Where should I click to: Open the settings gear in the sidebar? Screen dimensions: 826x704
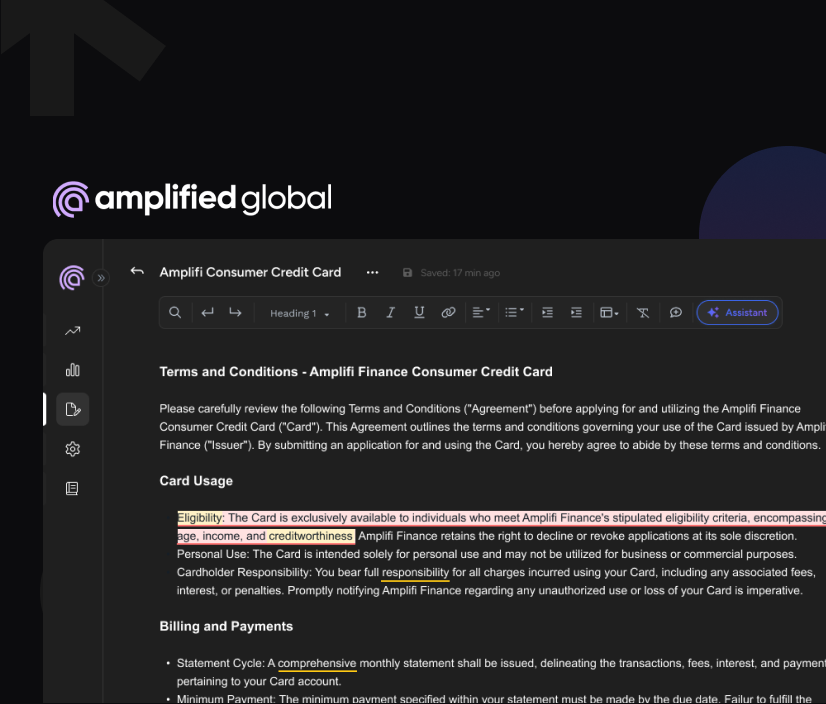[73, 449]
